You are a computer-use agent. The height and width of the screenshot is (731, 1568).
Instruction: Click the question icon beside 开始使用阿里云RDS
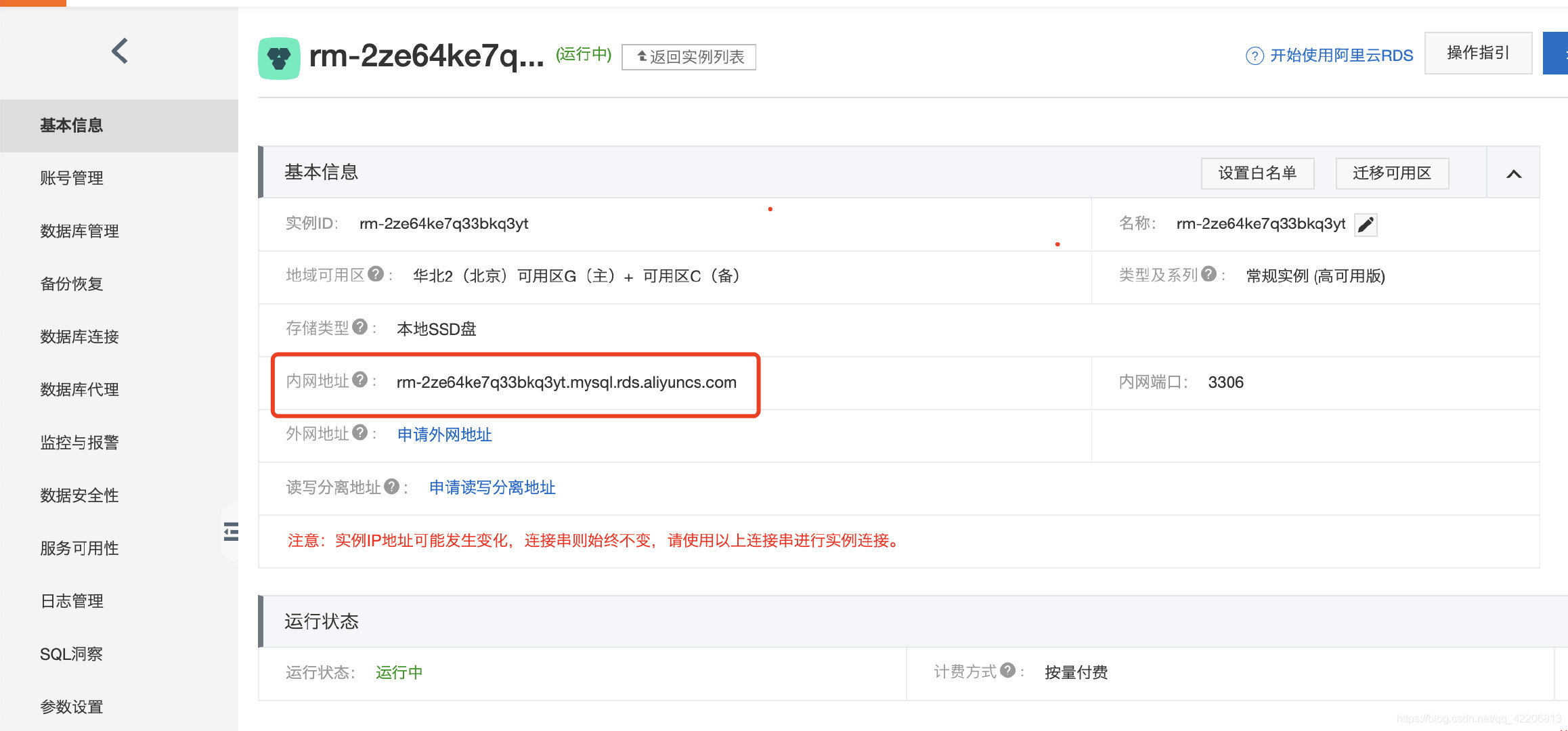point(1255,56)
